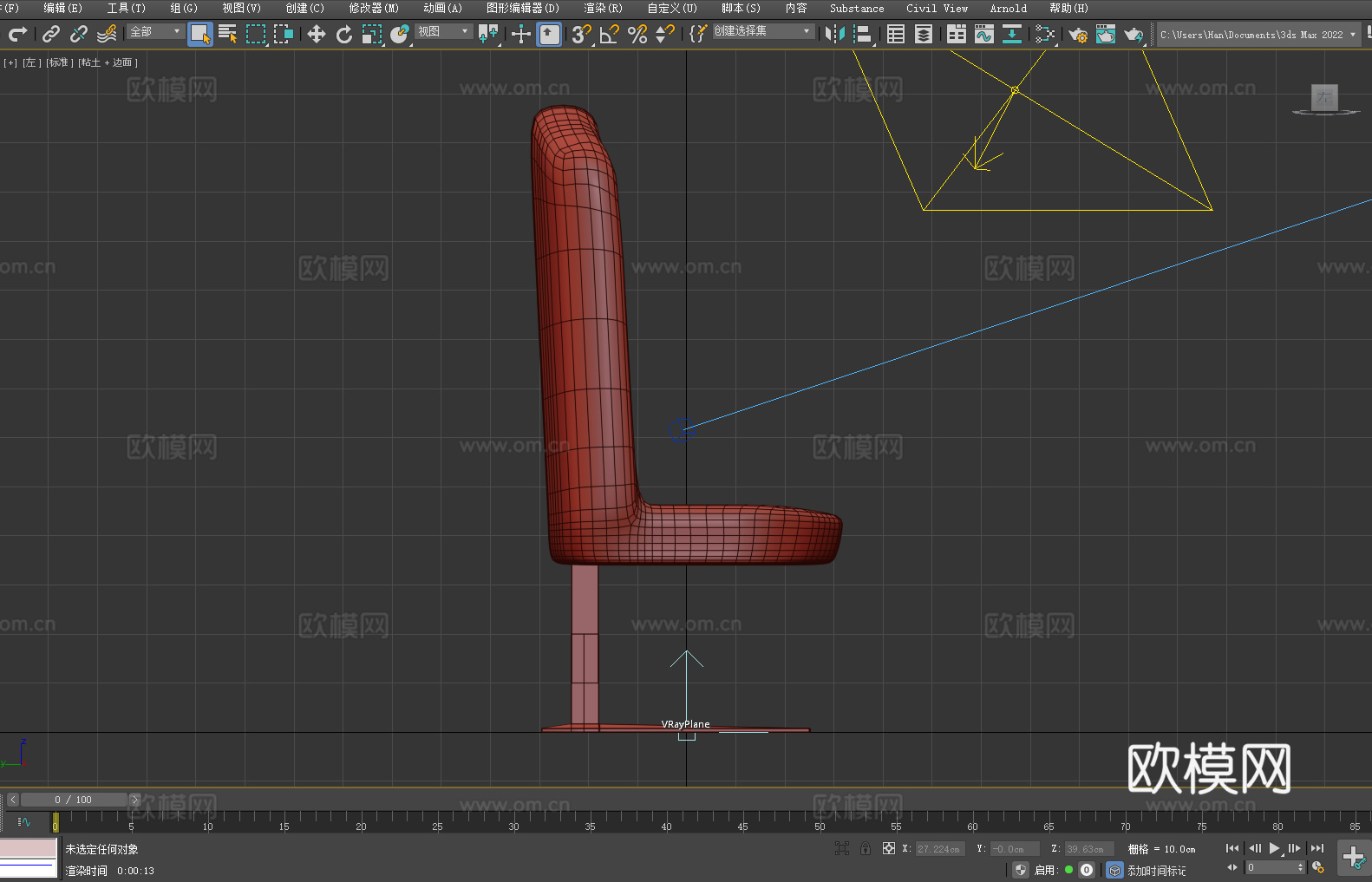Open the selection filter 全部 dropdown
The image size is (1372, 882).
coord(156,31)
